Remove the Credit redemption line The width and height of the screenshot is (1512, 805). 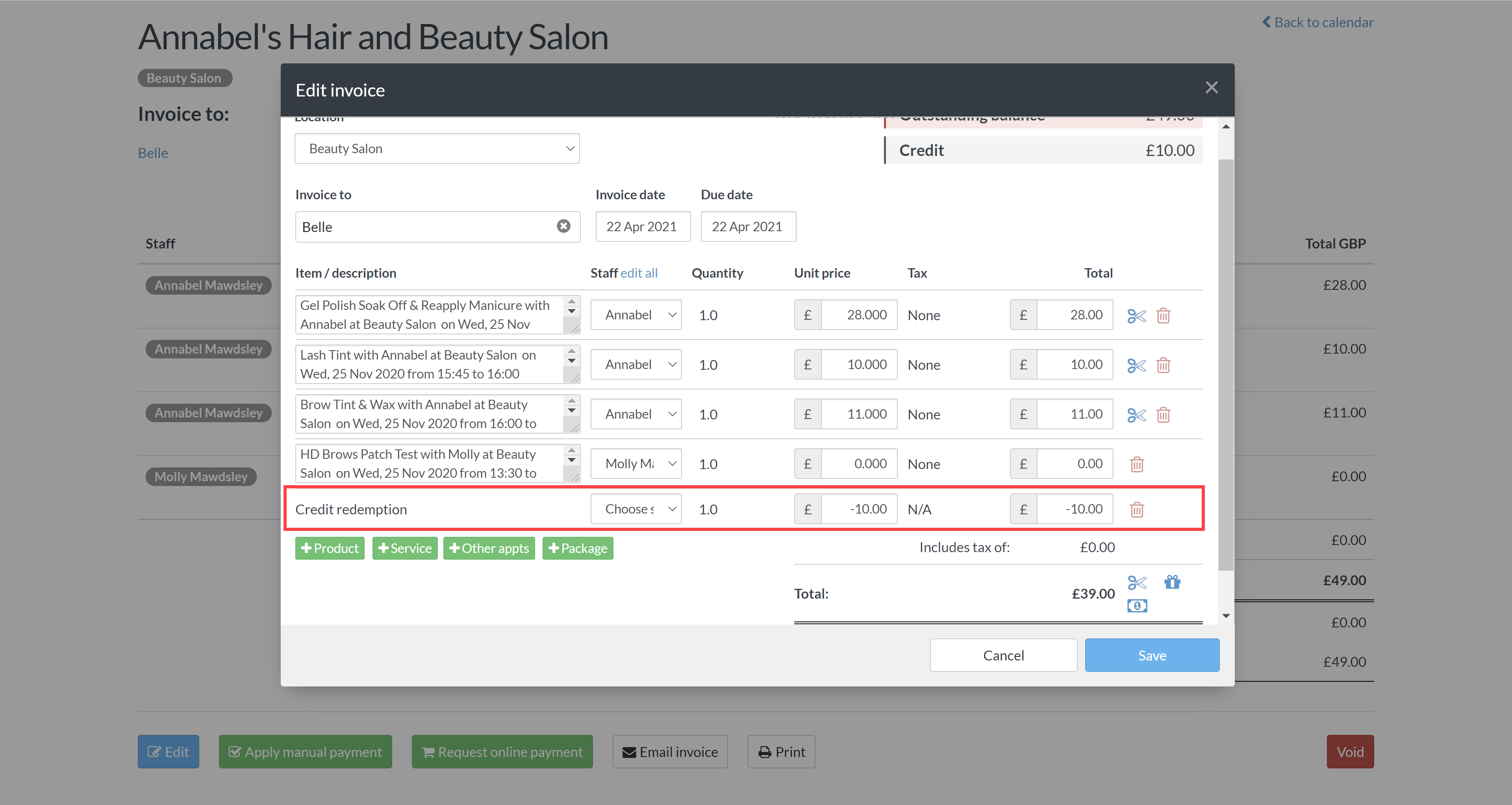coord(1136,510)
